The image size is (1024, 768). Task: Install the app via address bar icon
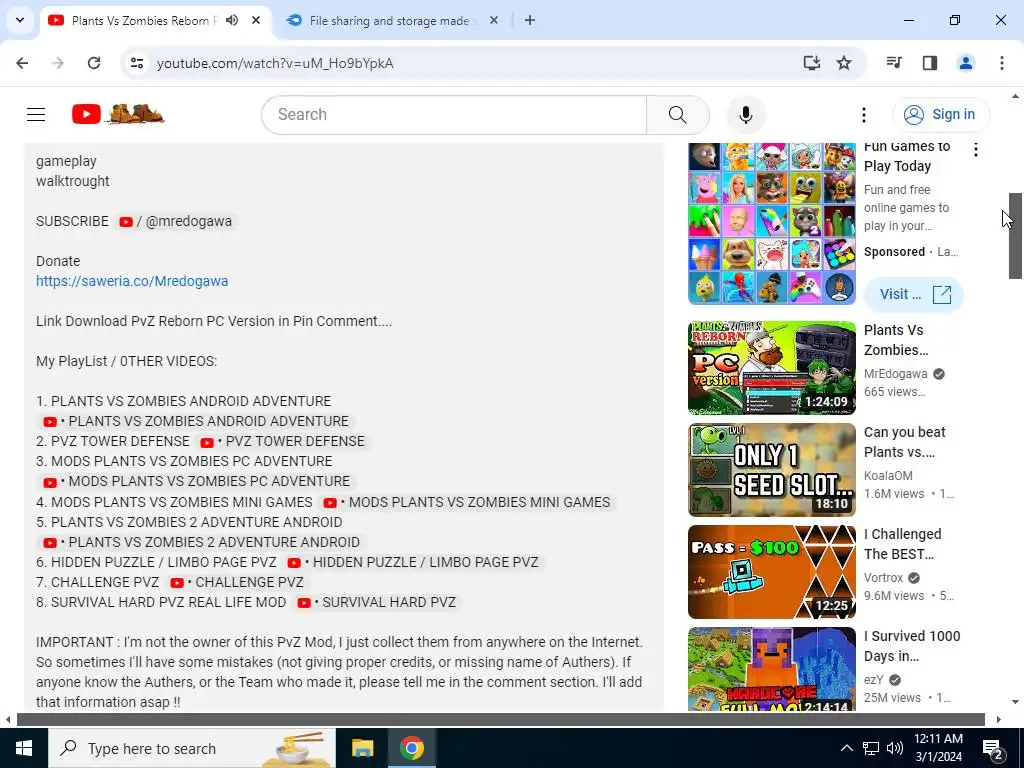(811, 63)
